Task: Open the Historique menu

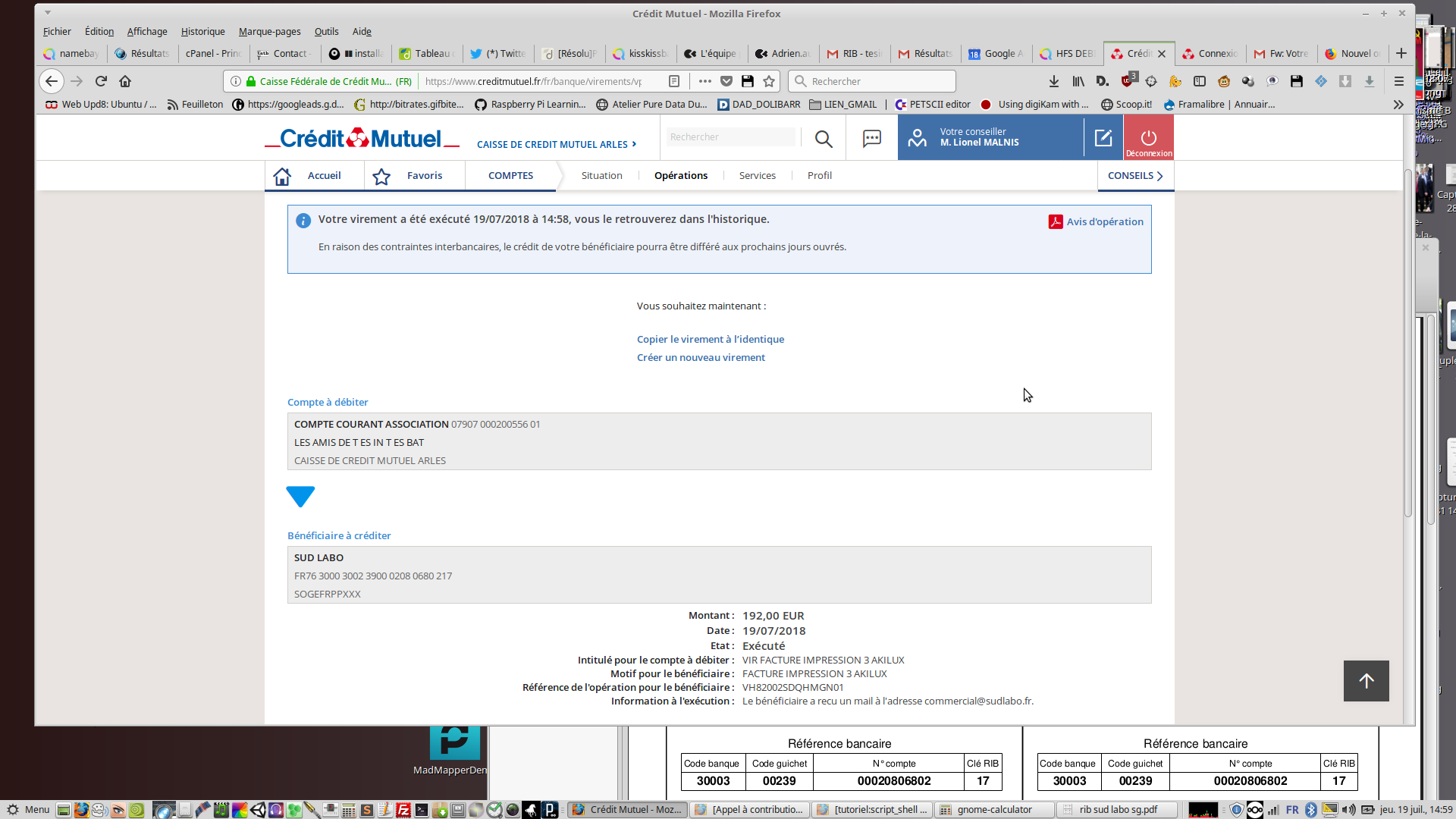Action: tap(202, 31)
